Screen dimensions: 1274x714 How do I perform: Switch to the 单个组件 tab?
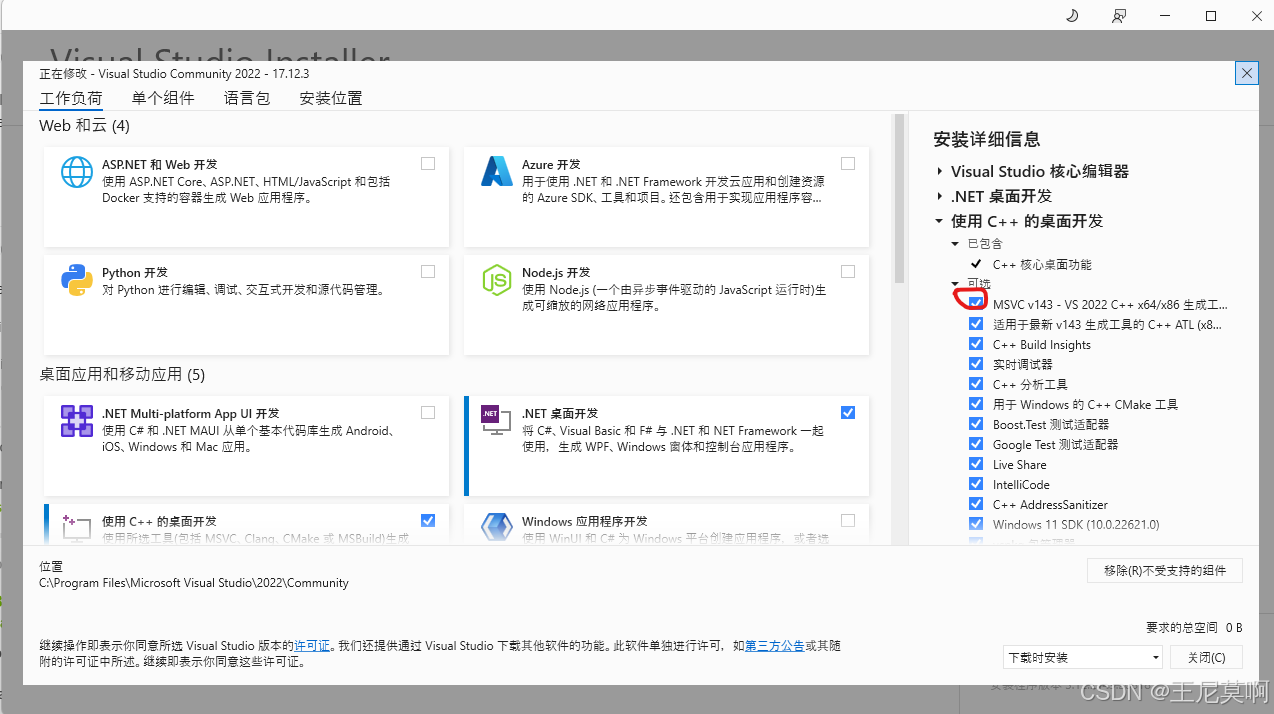pos(163,98)
